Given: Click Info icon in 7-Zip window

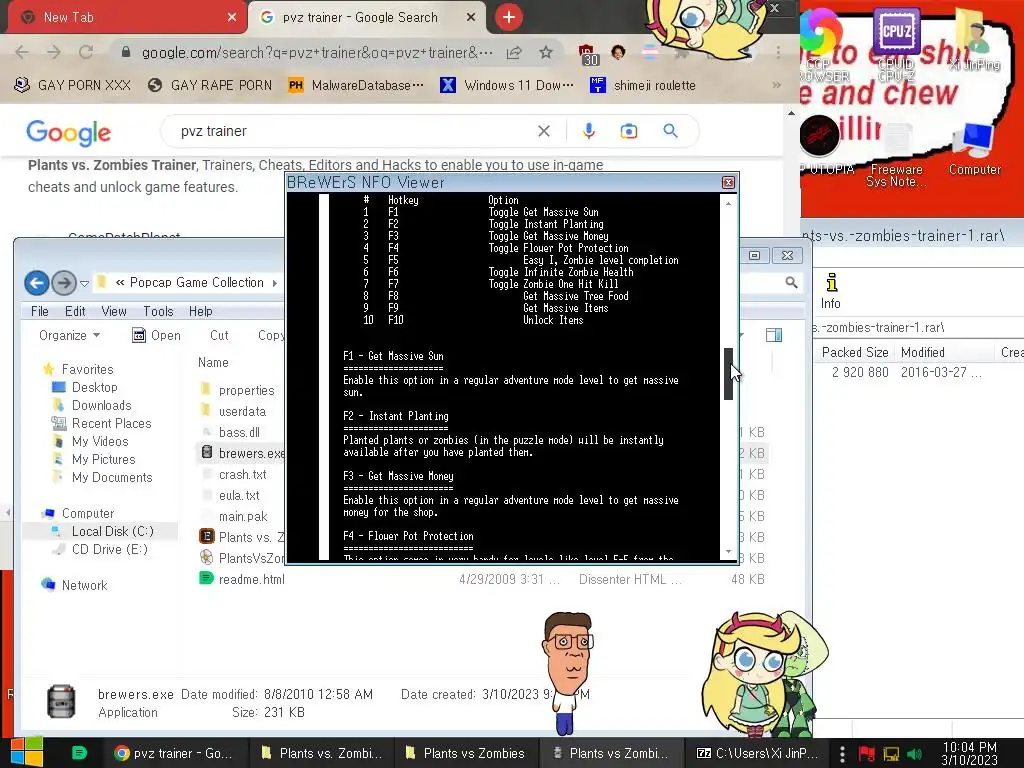Looking at the screenshot, I should click(x=831, y=291).
